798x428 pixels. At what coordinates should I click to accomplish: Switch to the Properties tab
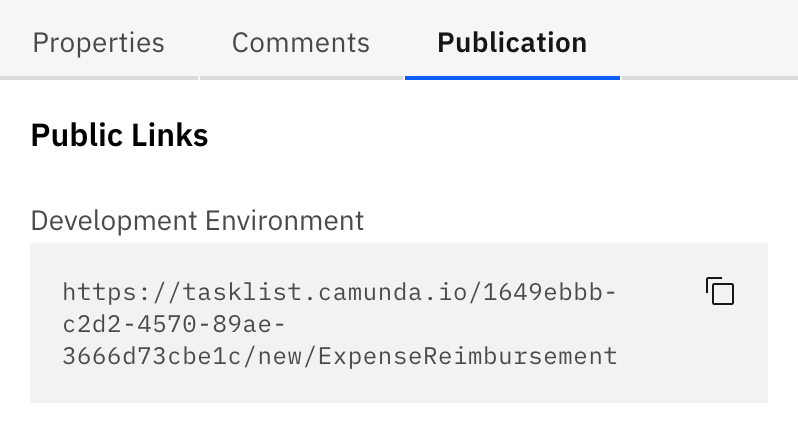[98, 43]
